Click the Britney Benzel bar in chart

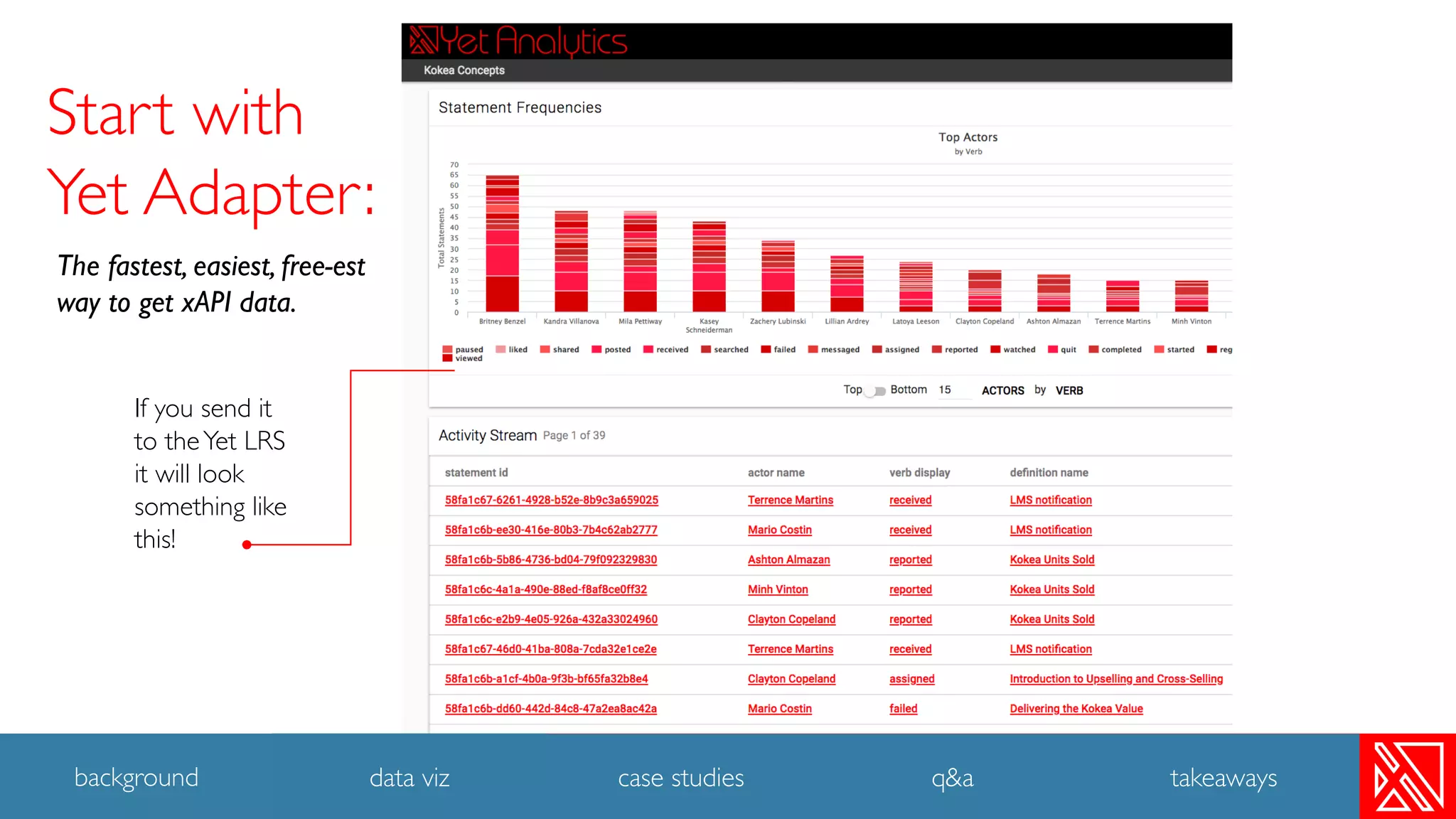pyautogui.click(x=502, y=243)
